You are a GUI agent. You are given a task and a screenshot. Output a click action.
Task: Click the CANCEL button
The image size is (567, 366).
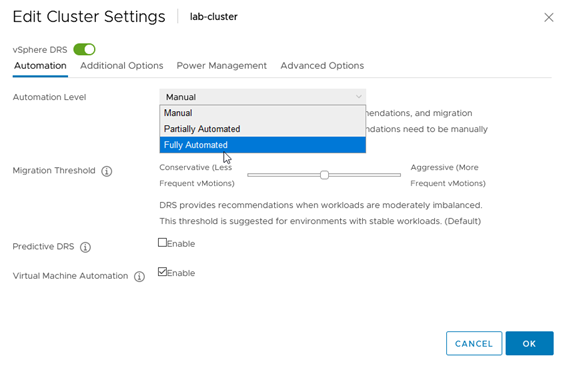pos(474,344)
